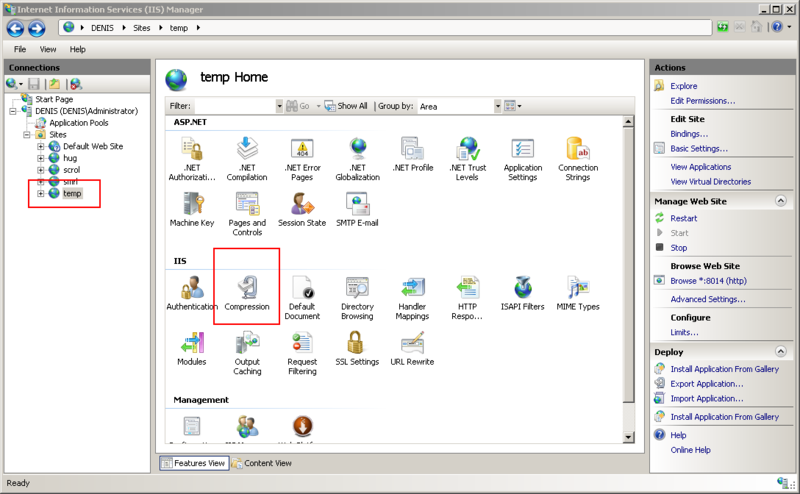Open Session State settings
Viewport: 800px width, 494px height.
pyautogui.click(x=302, y=209)
